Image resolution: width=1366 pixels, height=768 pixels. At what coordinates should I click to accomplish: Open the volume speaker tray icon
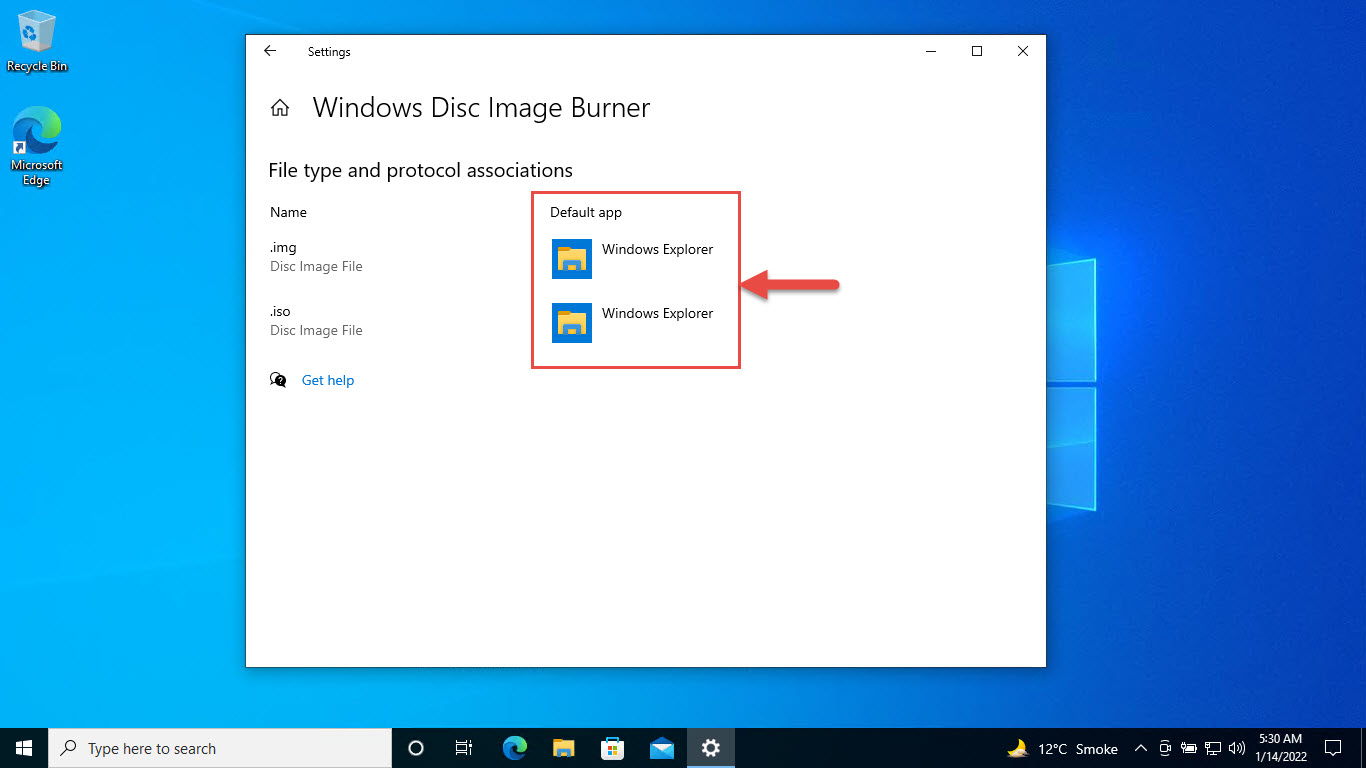click(1237, 749)
